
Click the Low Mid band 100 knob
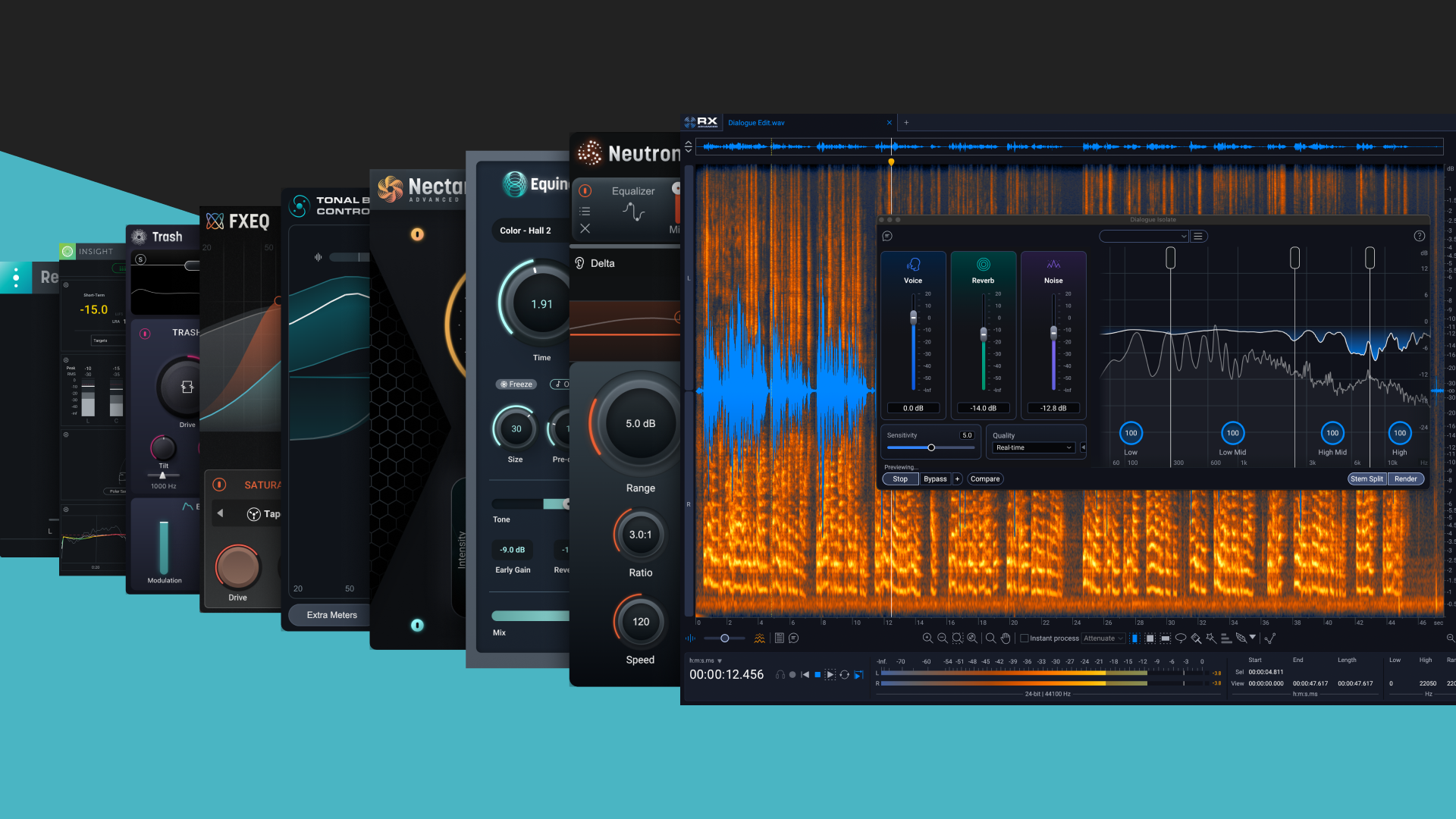tap(1233, 433)
